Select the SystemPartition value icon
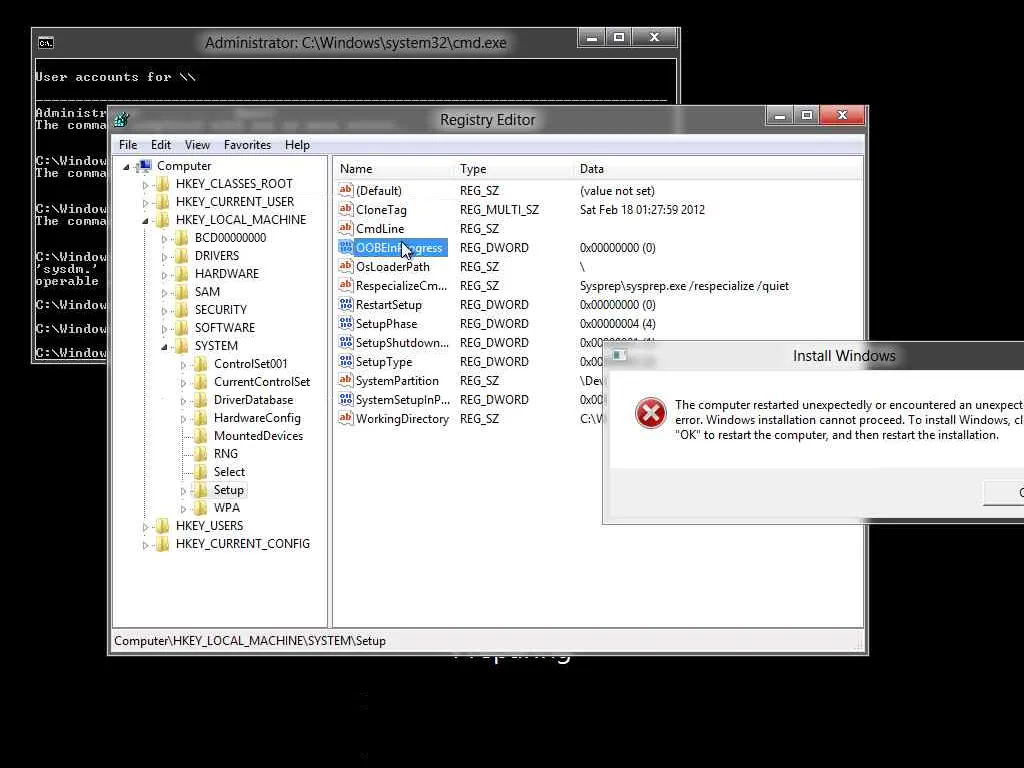 point(345,380)
